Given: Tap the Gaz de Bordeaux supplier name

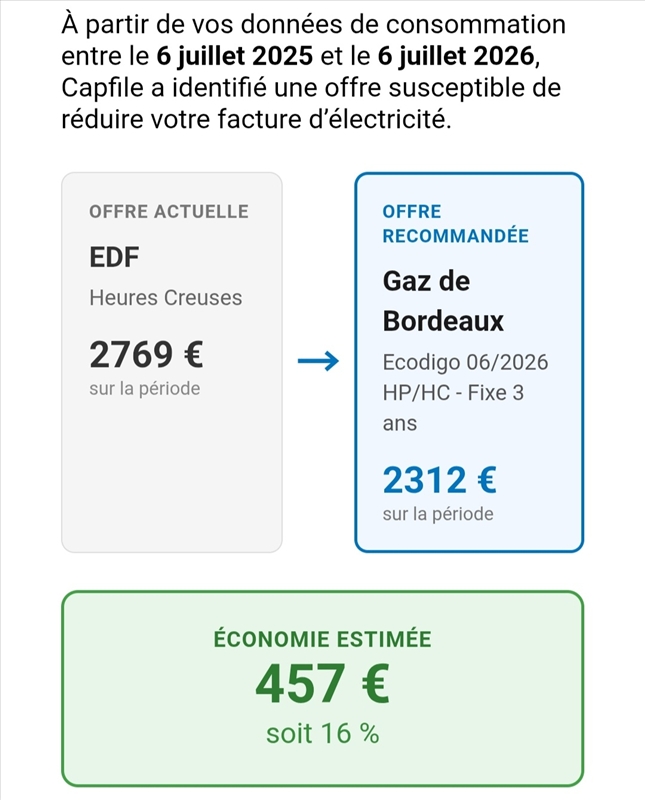Looking at the screenshot, I should click(x=443, y=301).
